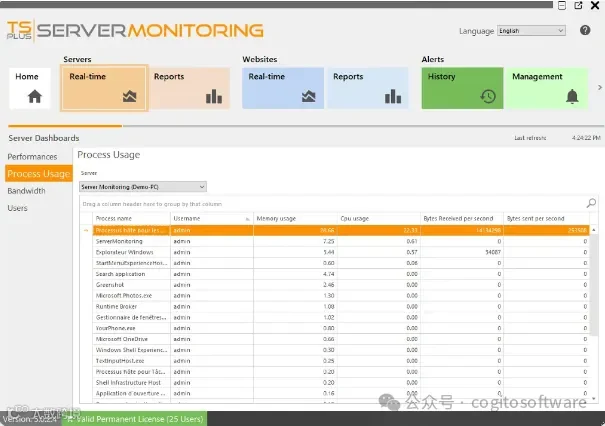Sort by Memory usage column header
The height and width of the screenshot is (426, 605).
click(x=295, y=218)
